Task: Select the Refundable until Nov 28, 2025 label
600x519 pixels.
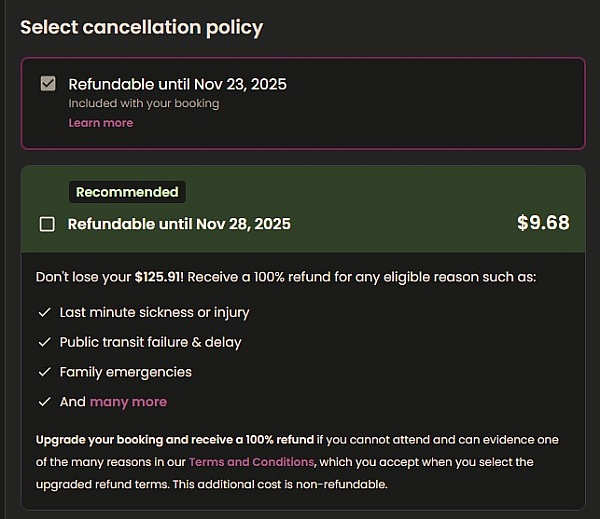Action: click(x=179, y=224)
